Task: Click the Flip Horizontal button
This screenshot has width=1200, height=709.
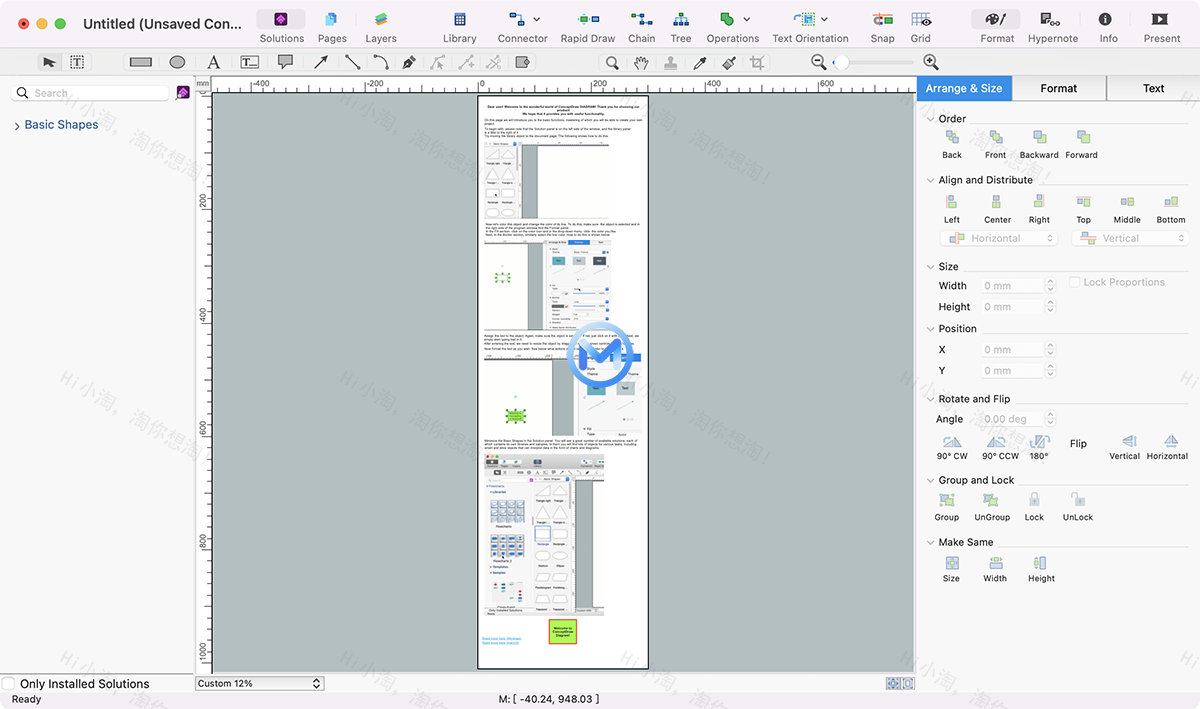Action: pyautogui.click(x=1167, y=443)
